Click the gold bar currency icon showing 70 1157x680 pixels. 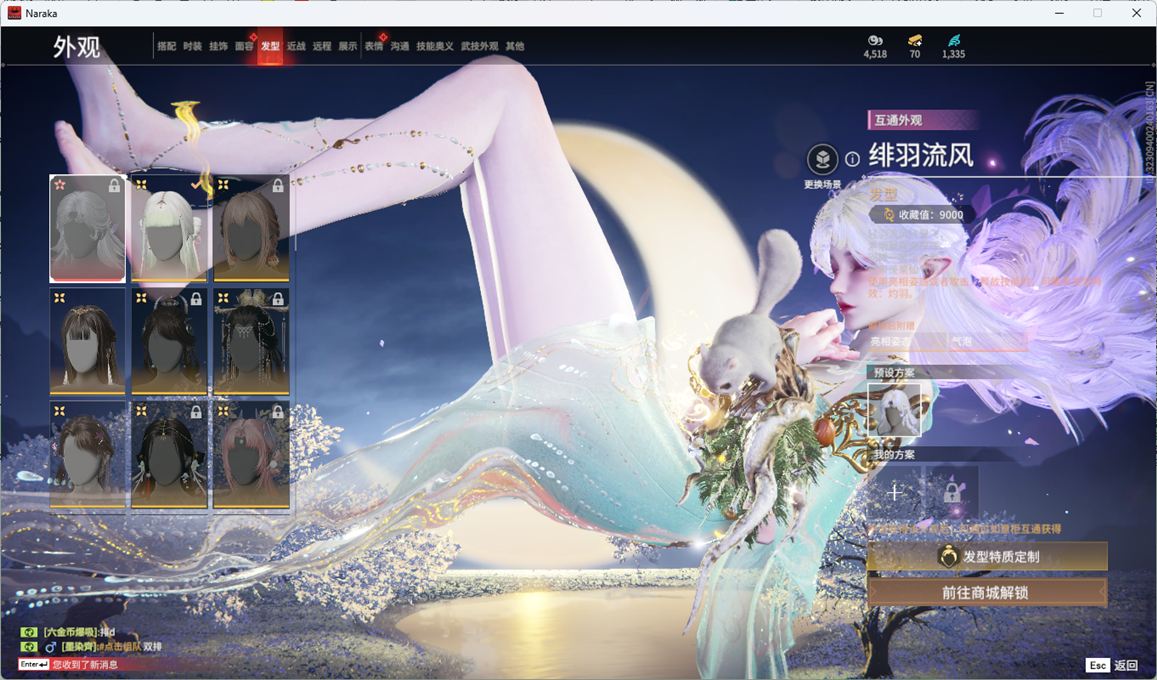point(915,40)
